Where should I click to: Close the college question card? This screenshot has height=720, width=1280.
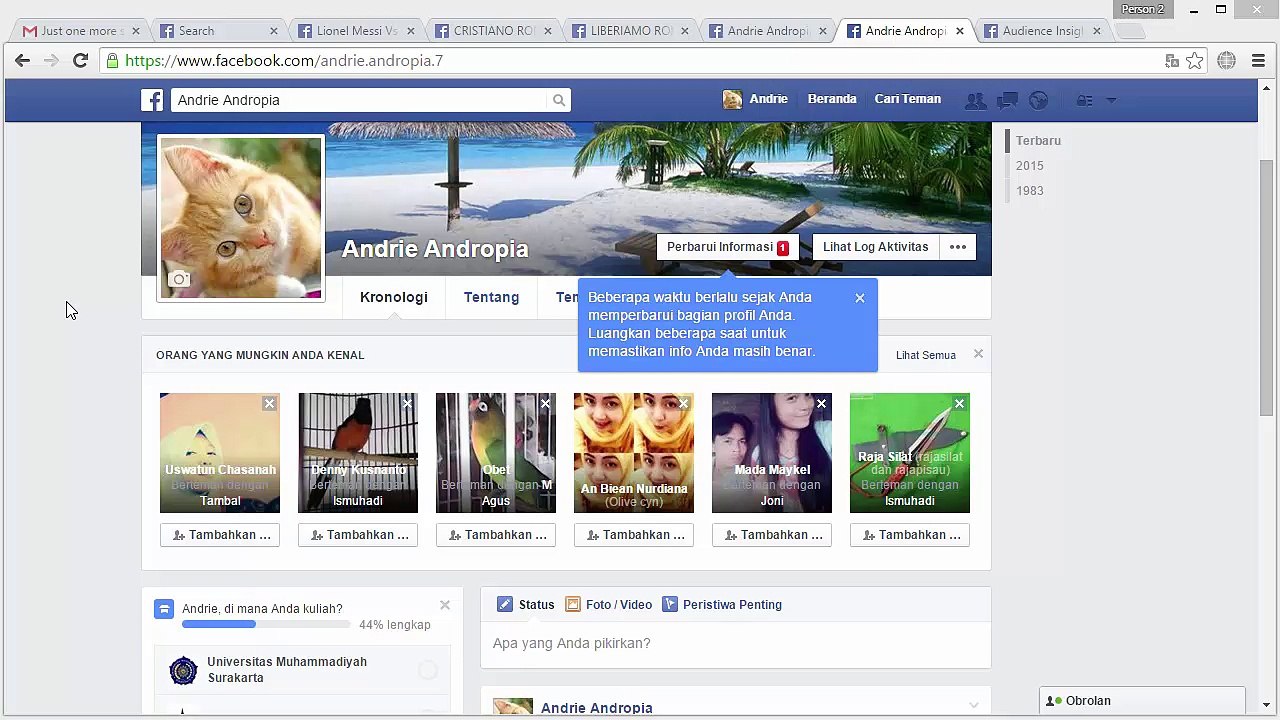tap(445, 605)
